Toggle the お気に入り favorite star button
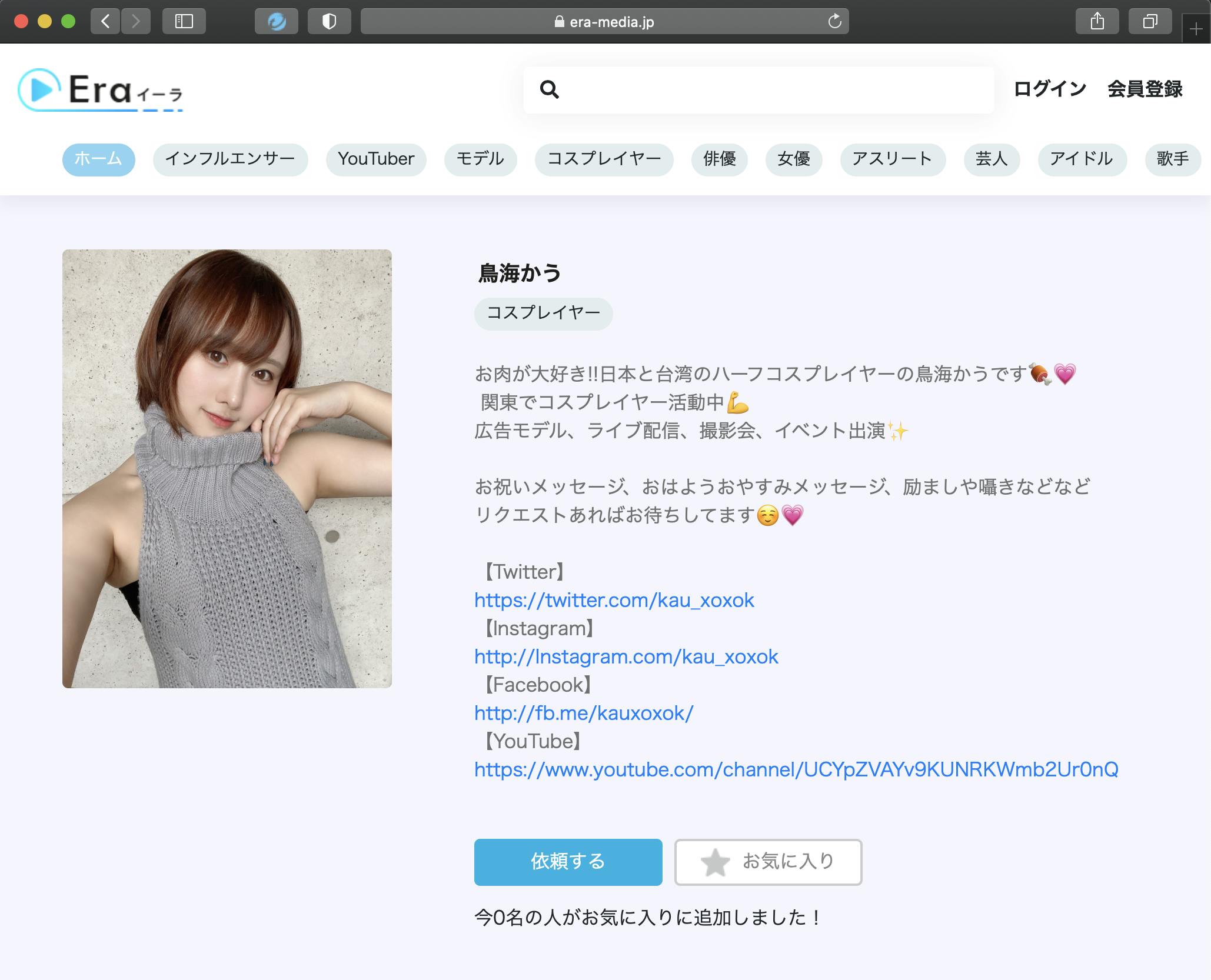 point(768,862)
